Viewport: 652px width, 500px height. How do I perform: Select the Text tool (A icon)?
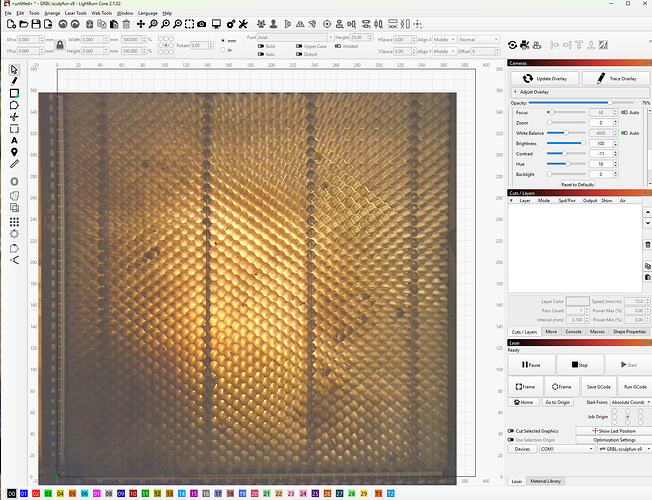click(14, 141)
